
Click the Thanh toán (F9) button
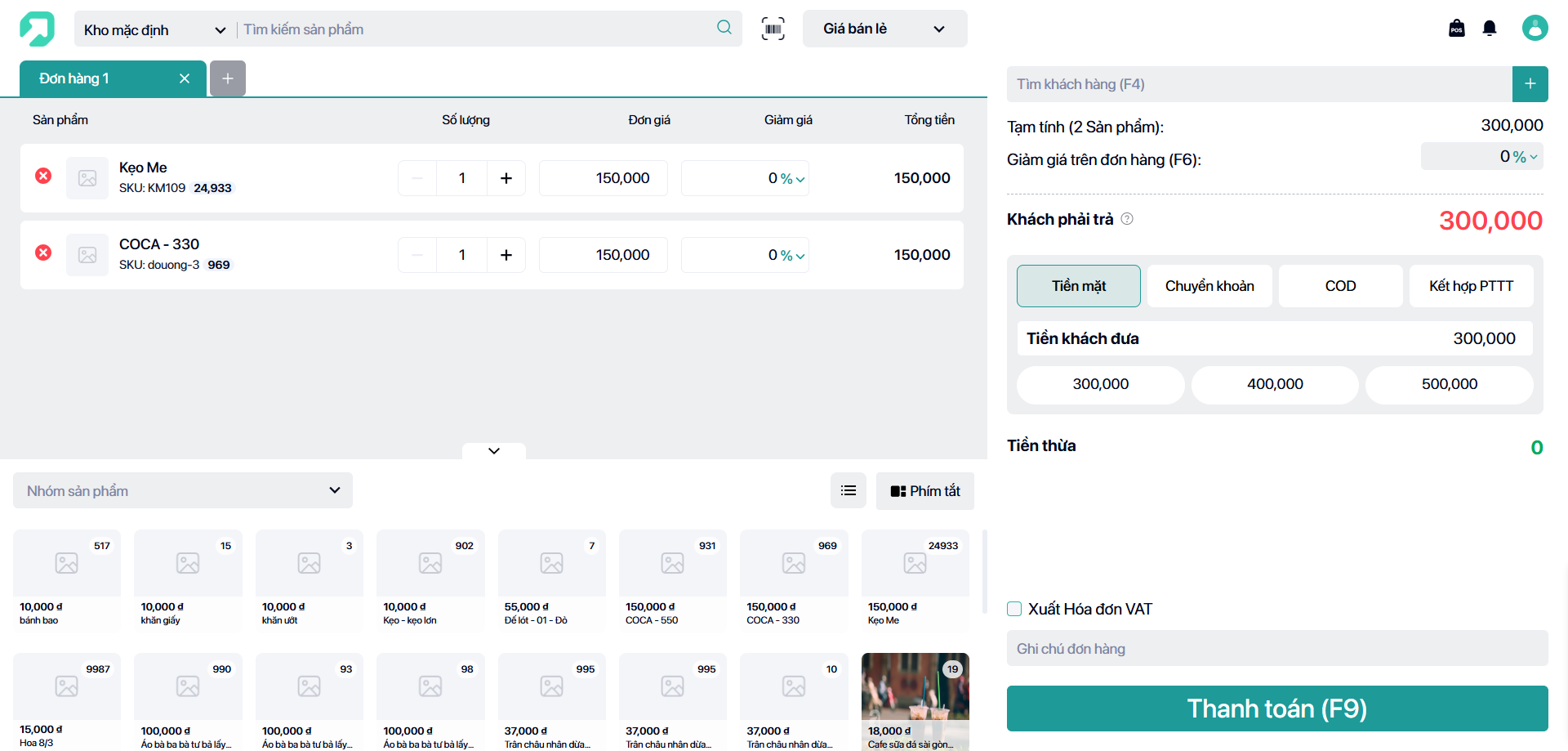click(x=1277, y=709)
